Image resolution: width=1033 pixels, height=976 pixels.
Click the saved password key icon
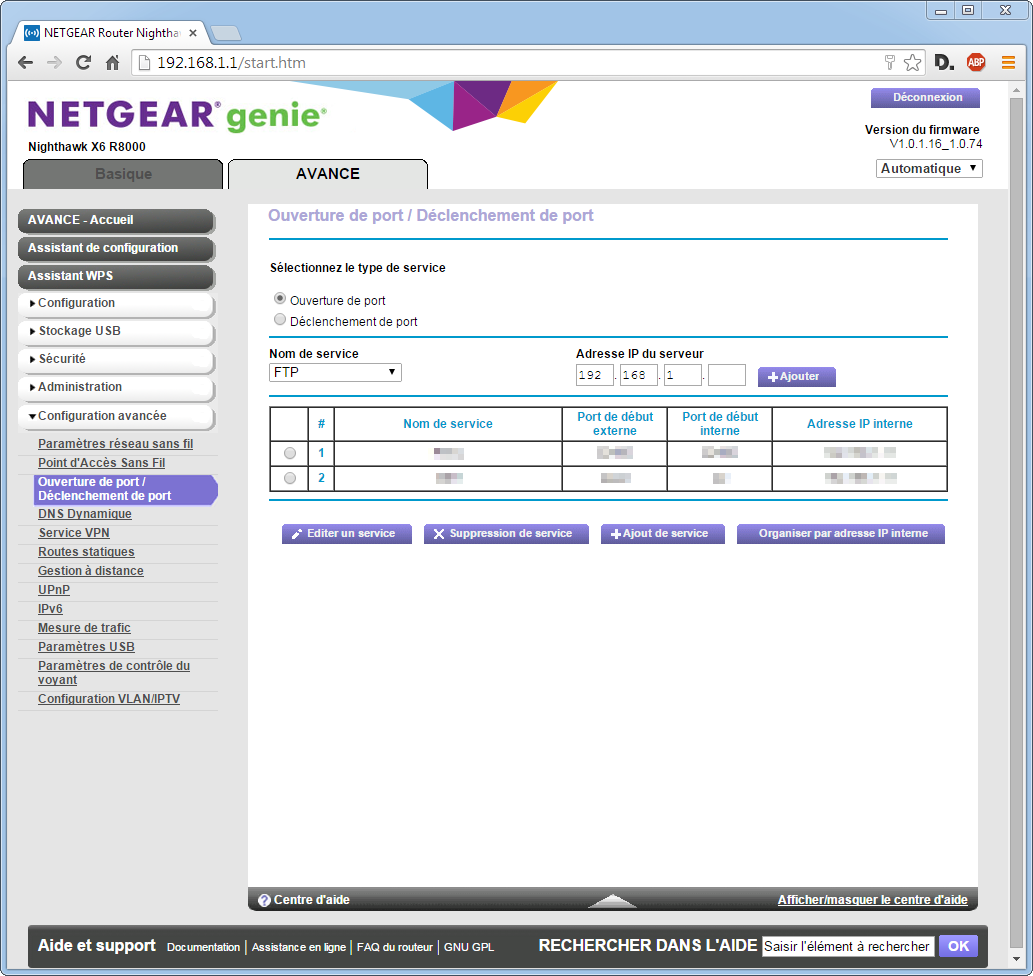889,63
